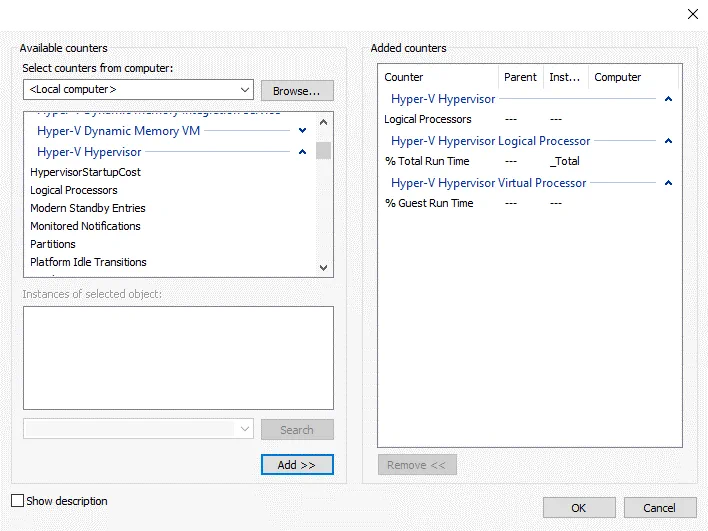Select % Total Run Time added counter
Image resolution: width=708 pixels, height=531 pixels.
427,161
